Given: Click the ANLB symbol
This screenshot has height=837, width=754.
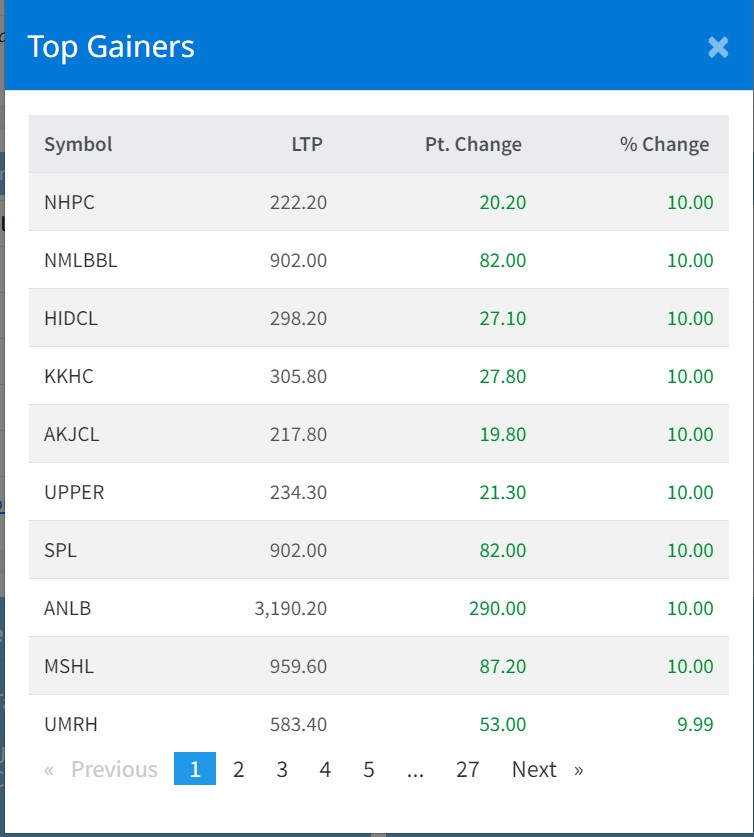Looking at the screenshot, I should coord(68,608).
